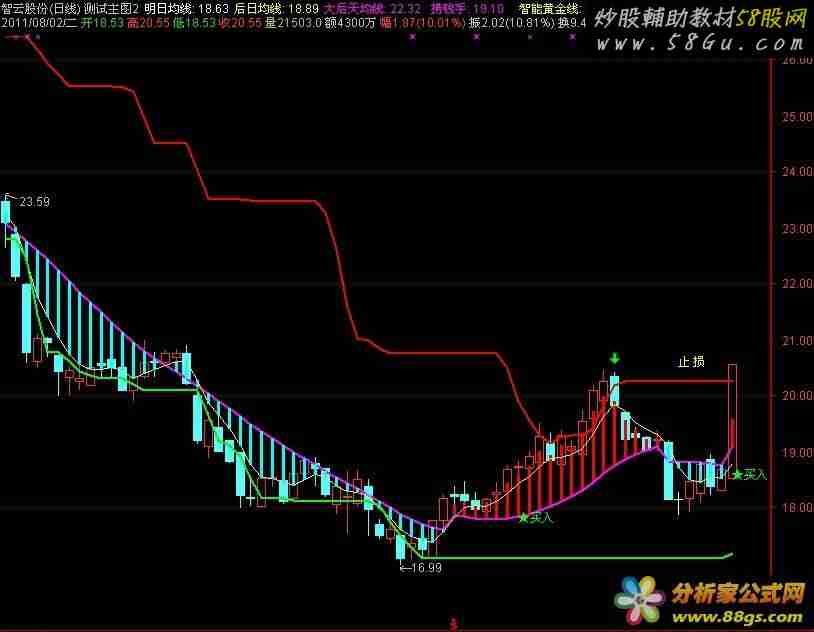814x632 pixels.
Task: Click the first cyan candlestick at 23.59
Action: pos(6,212)
